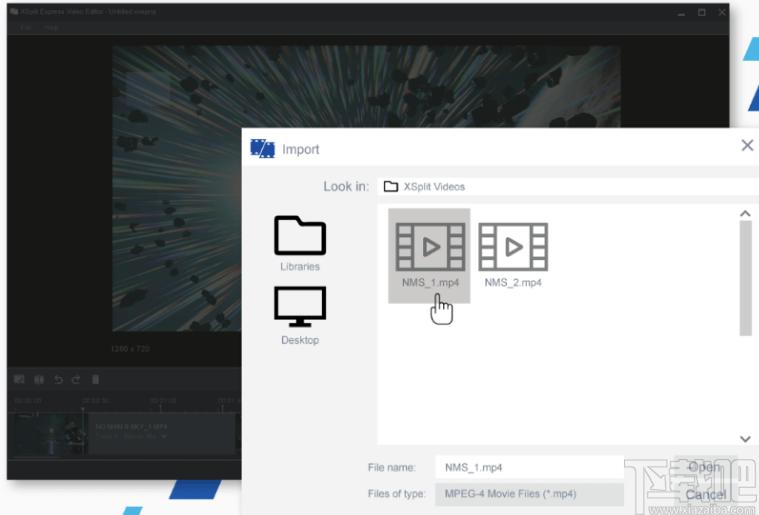This screenshot has height=515, width=759.
Task: Click the file list vertical scrollbar thumb
Action: click(x=745, y=278)
